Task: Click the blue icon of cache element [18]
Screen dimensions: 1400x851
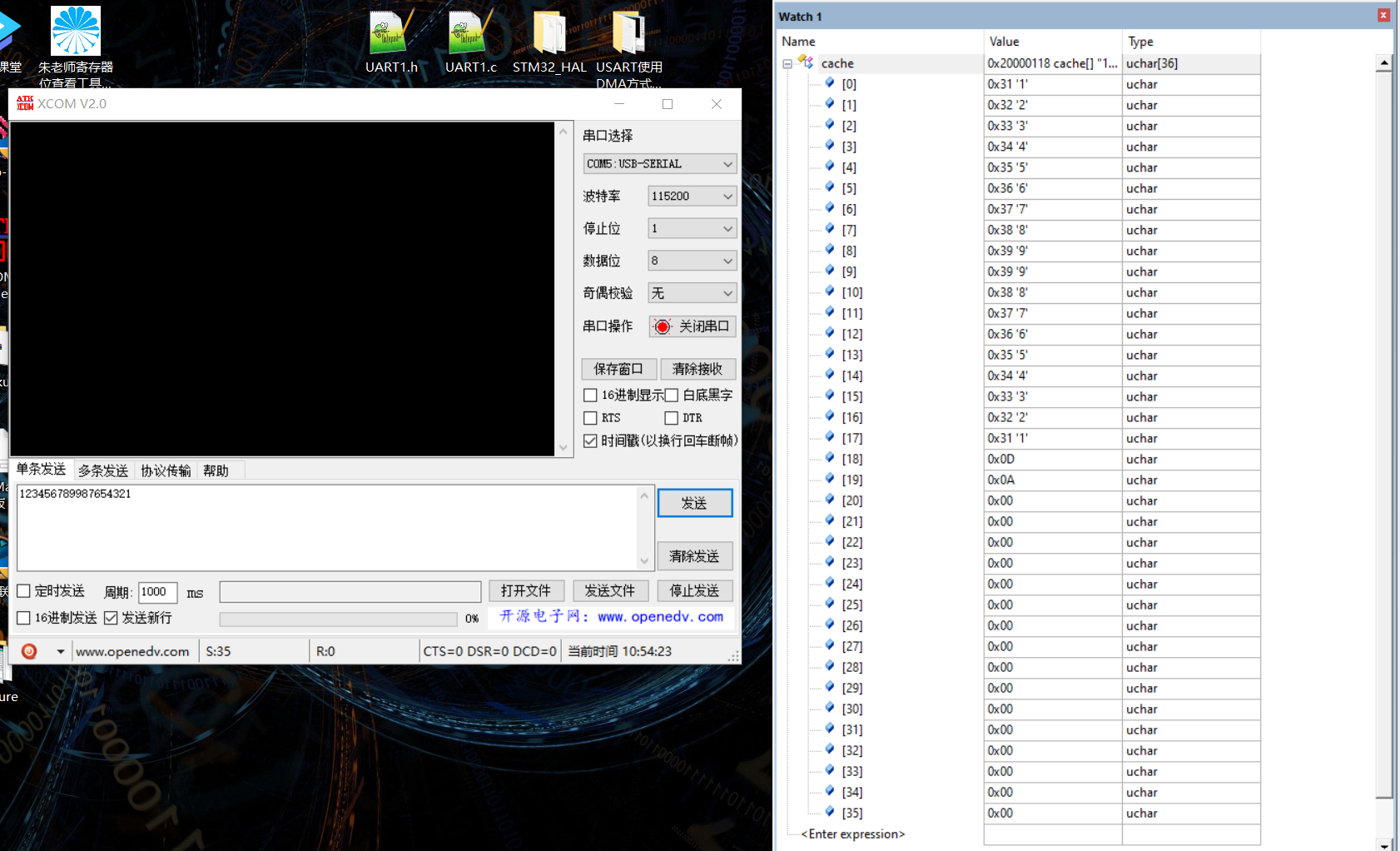Action: point(830,457)
